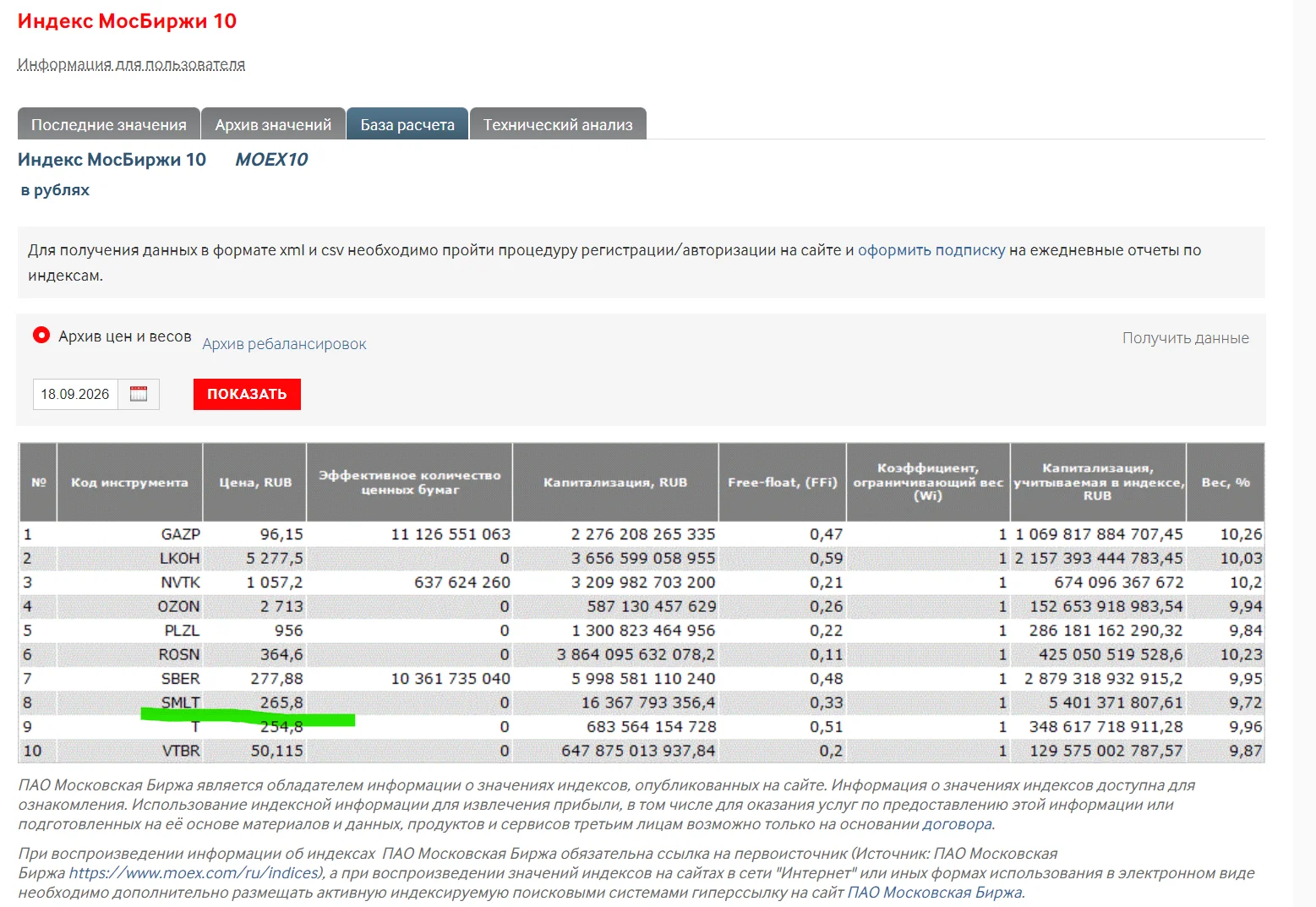
Task: Click the LKOH price value 5 277,5
Action: (275, 558)
